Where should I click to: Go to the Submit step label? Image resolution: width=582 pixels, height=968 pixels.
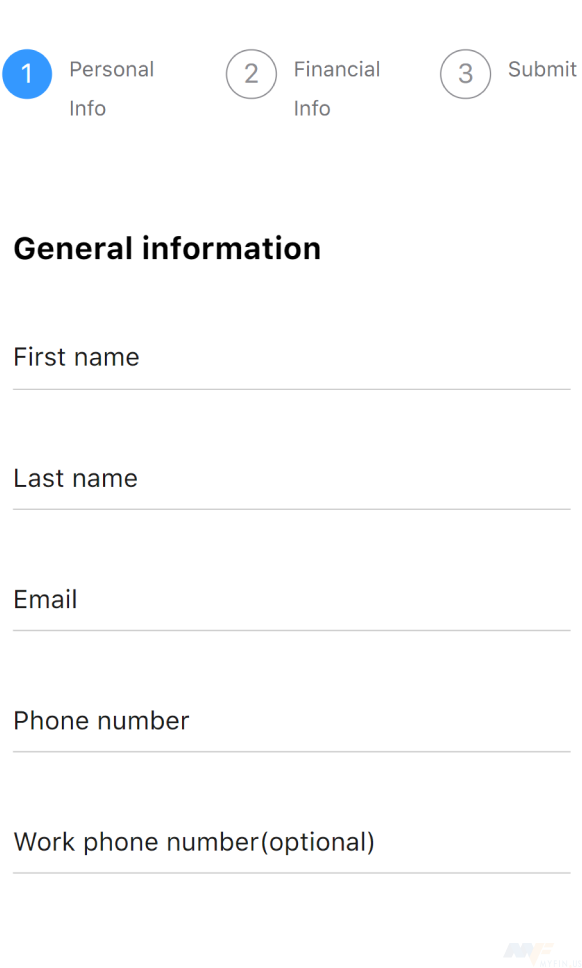541,70
